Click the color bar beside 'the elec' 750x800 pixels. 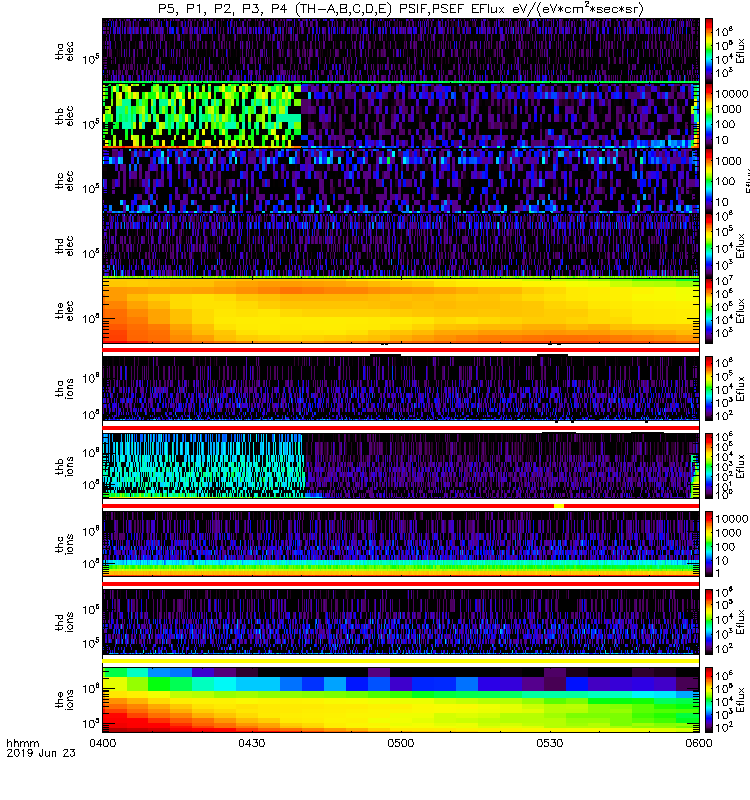[709, 310]
